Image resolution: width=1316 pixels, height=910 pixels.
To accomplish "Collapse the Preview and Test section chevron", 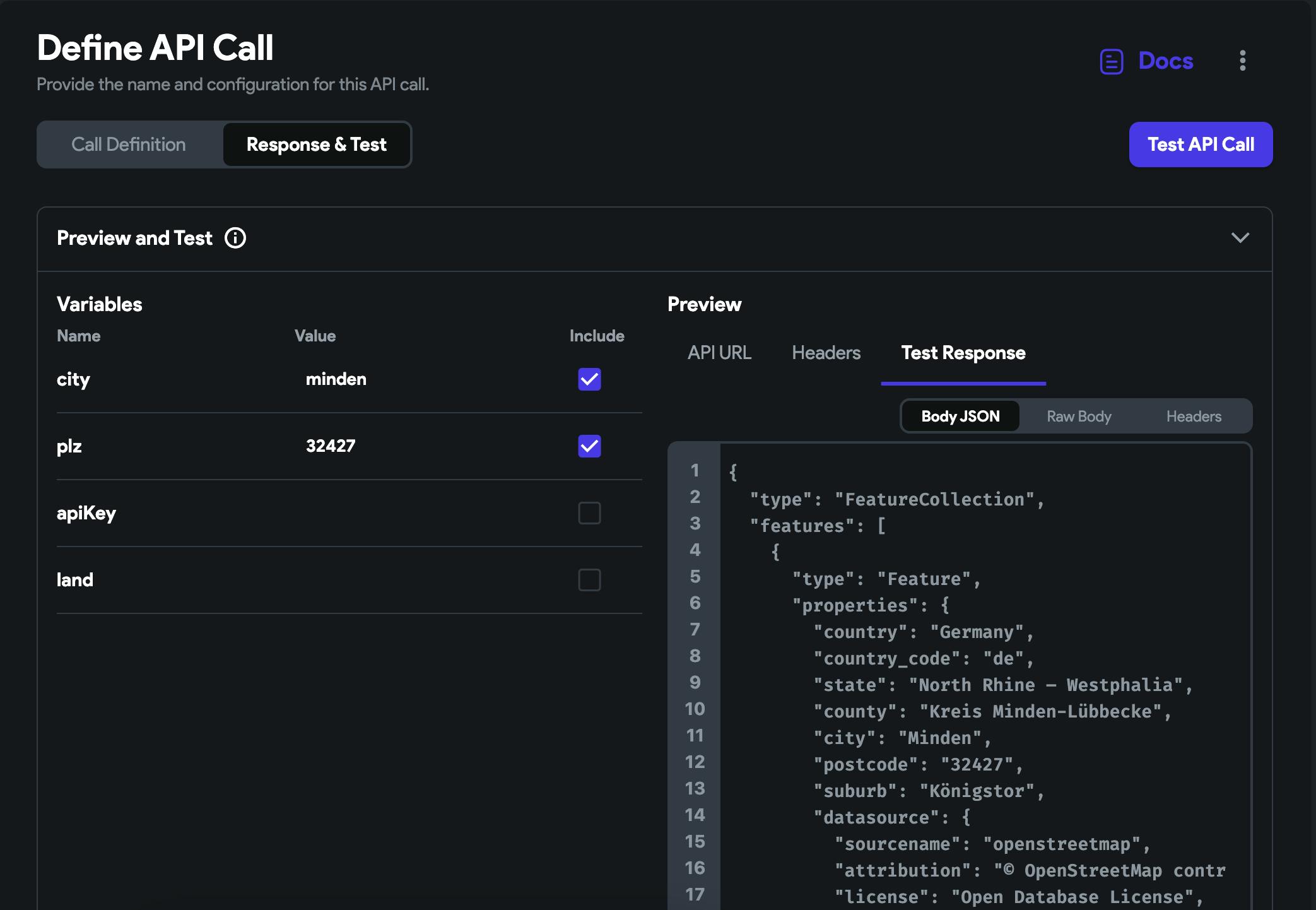I will tap(1240, 238).
